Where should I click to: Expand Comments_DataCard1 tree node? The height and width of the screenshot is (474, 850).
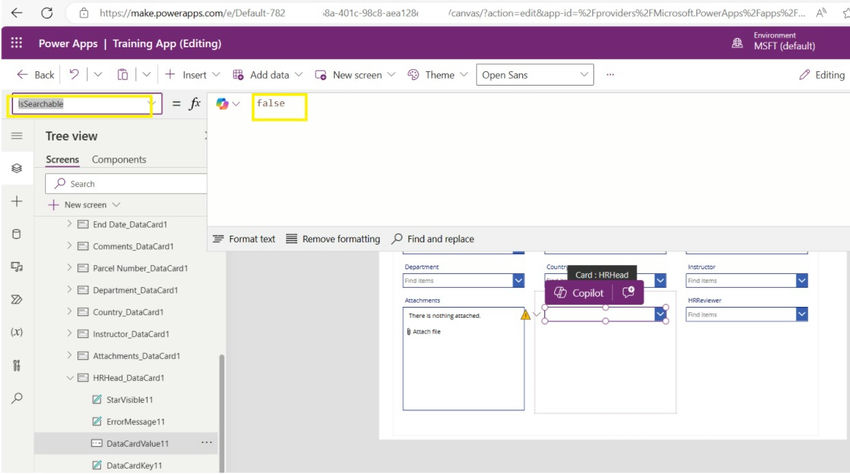[69, 246]
